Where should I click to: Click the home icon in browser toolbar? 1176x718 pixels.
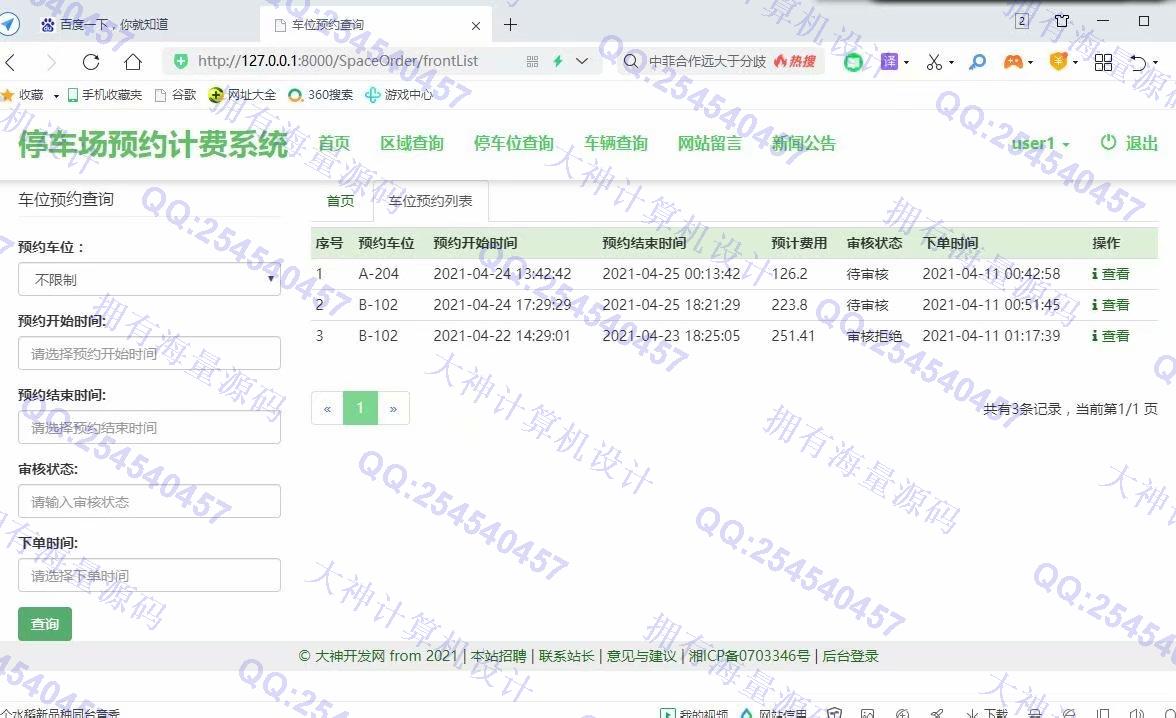pos(133,62)
